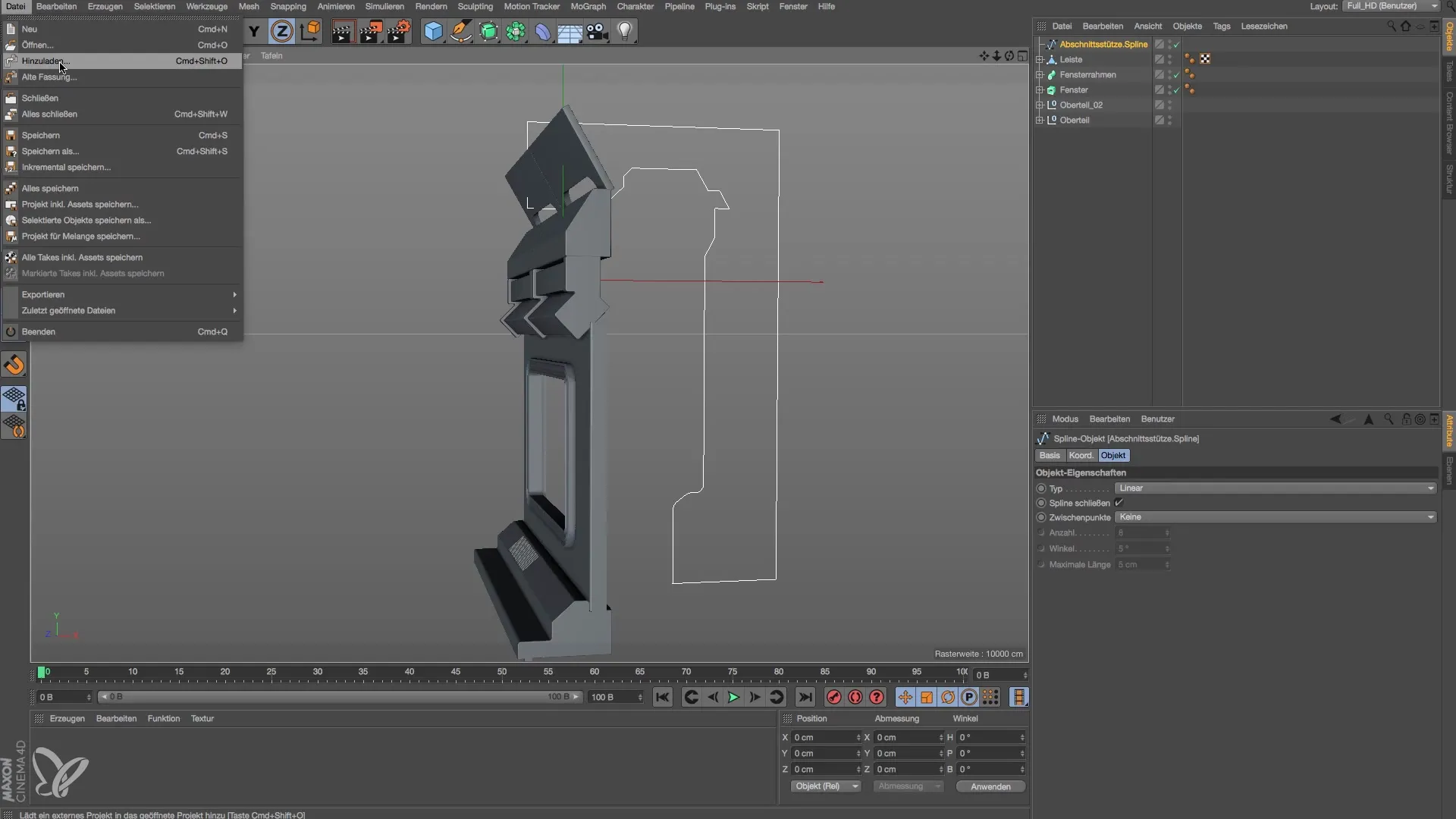The height and width of the screenshot is (819, 1456).
Task: Click the Anwenden button
Action: click(x=990, y=786)
